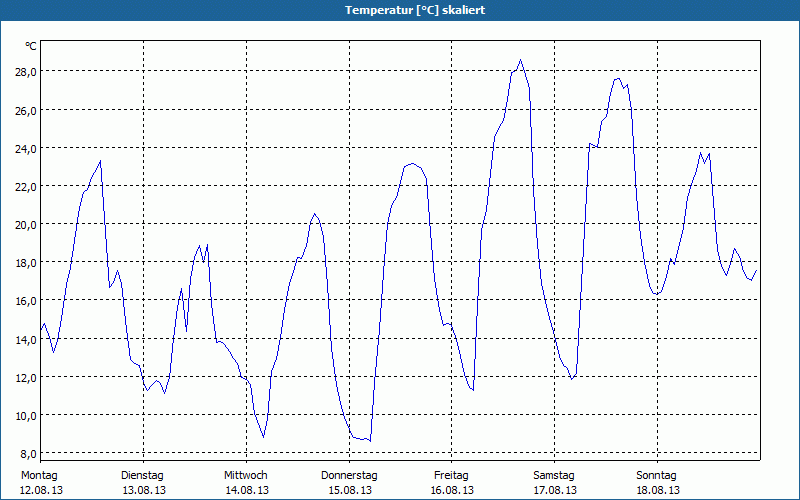Click the lowest curve point before Donnerstag afternoon
This screenshot has width=800, height=500.
370,441
